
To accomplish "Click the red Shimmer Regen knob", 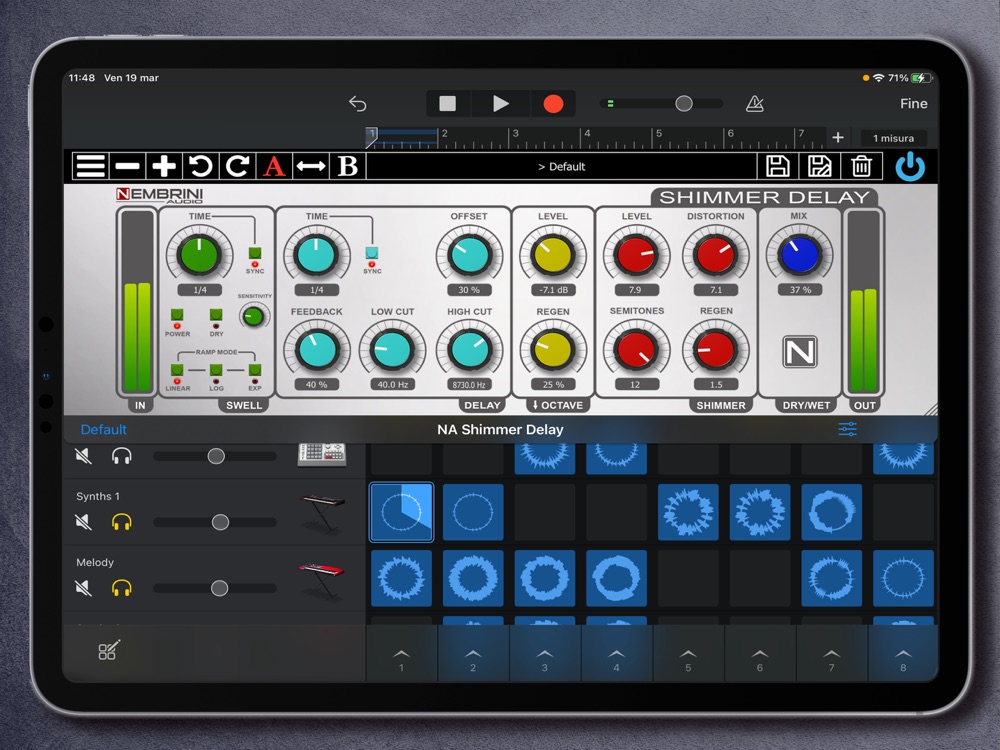I will click(x=716, y=350).
